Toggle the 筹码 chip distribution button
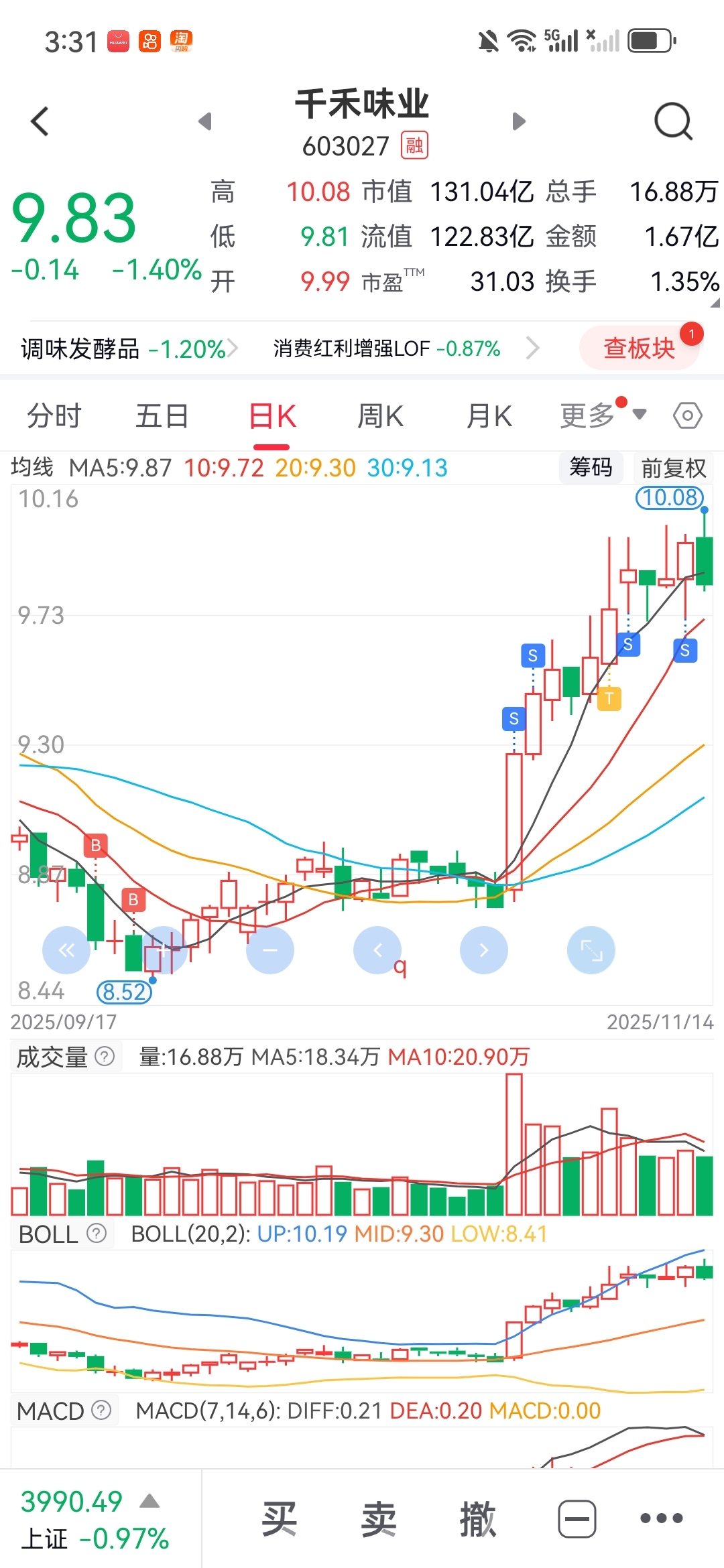Viewport: 724px width, 1568px height. click(591, 467)
